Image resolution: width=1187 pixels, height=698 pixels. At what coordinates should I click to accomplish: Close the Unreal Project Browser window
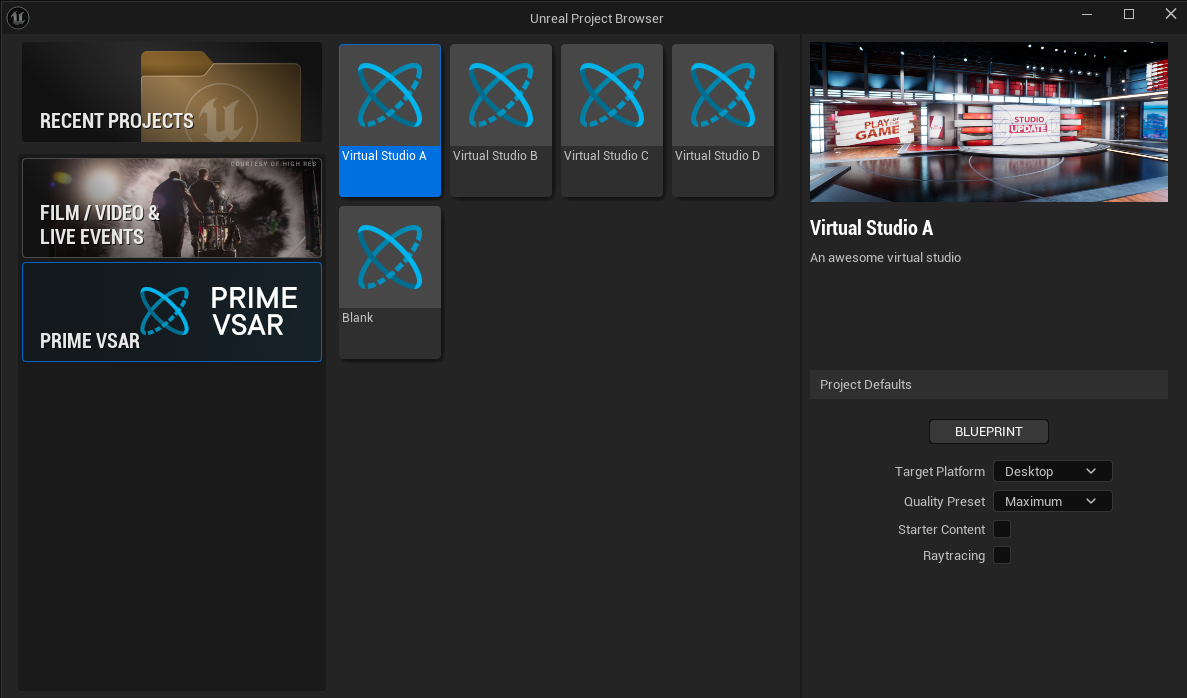pyautogui.click(x=1170, y=14)
